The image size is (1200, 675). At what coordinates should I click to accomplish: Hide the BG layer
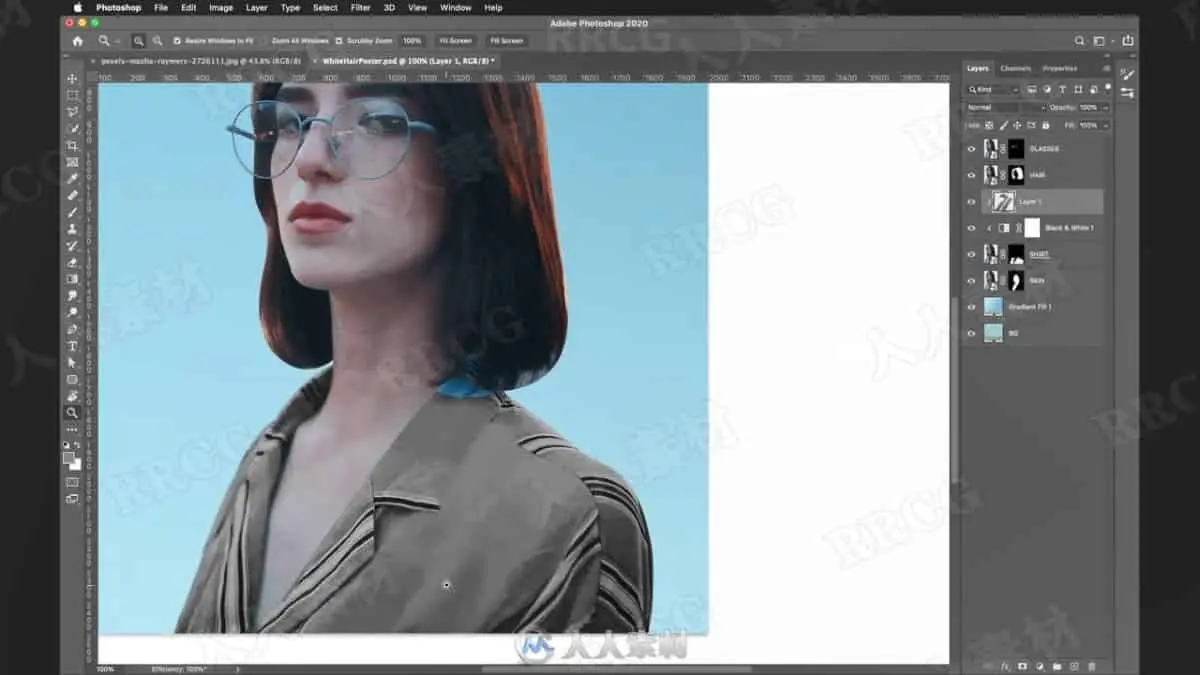pyautogui.click(x=971, y=334)
